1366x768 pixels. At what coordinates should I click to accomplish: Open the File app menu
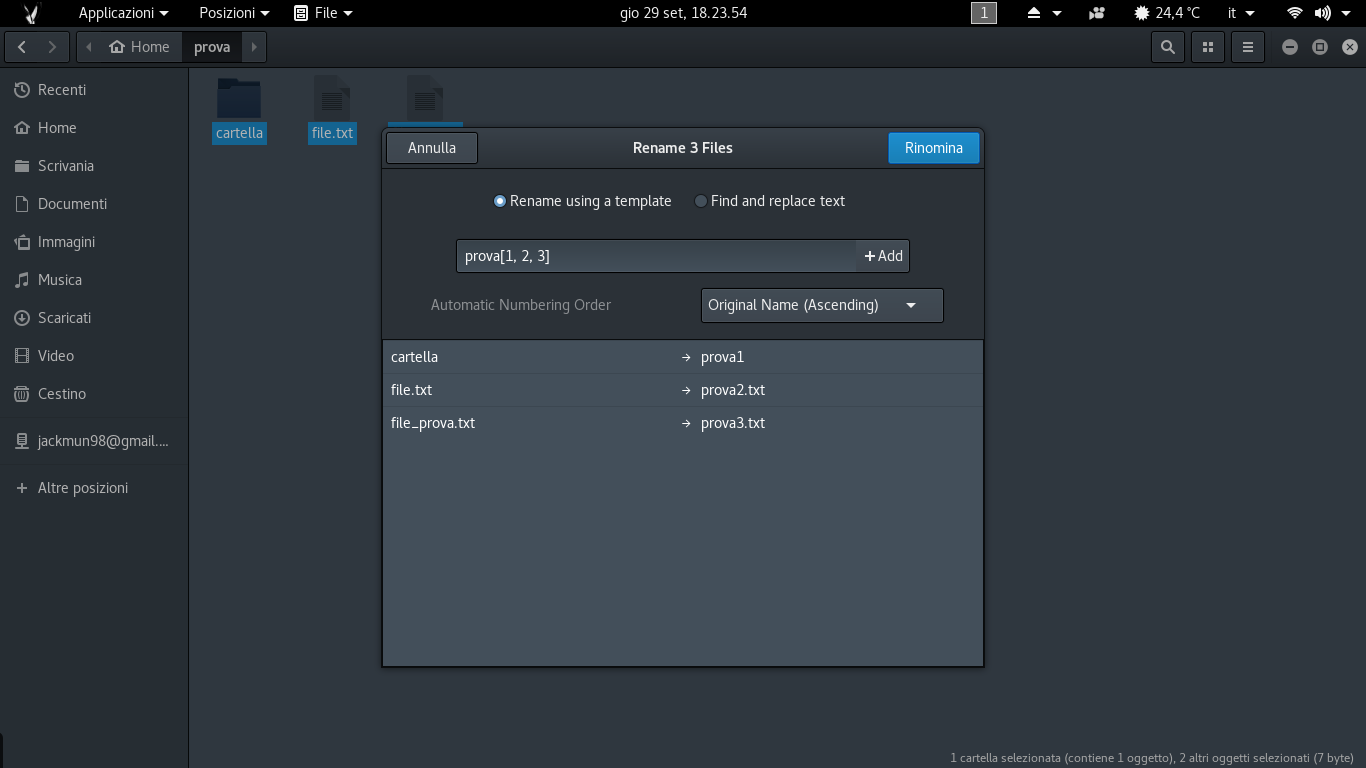(x=324, y=13)
